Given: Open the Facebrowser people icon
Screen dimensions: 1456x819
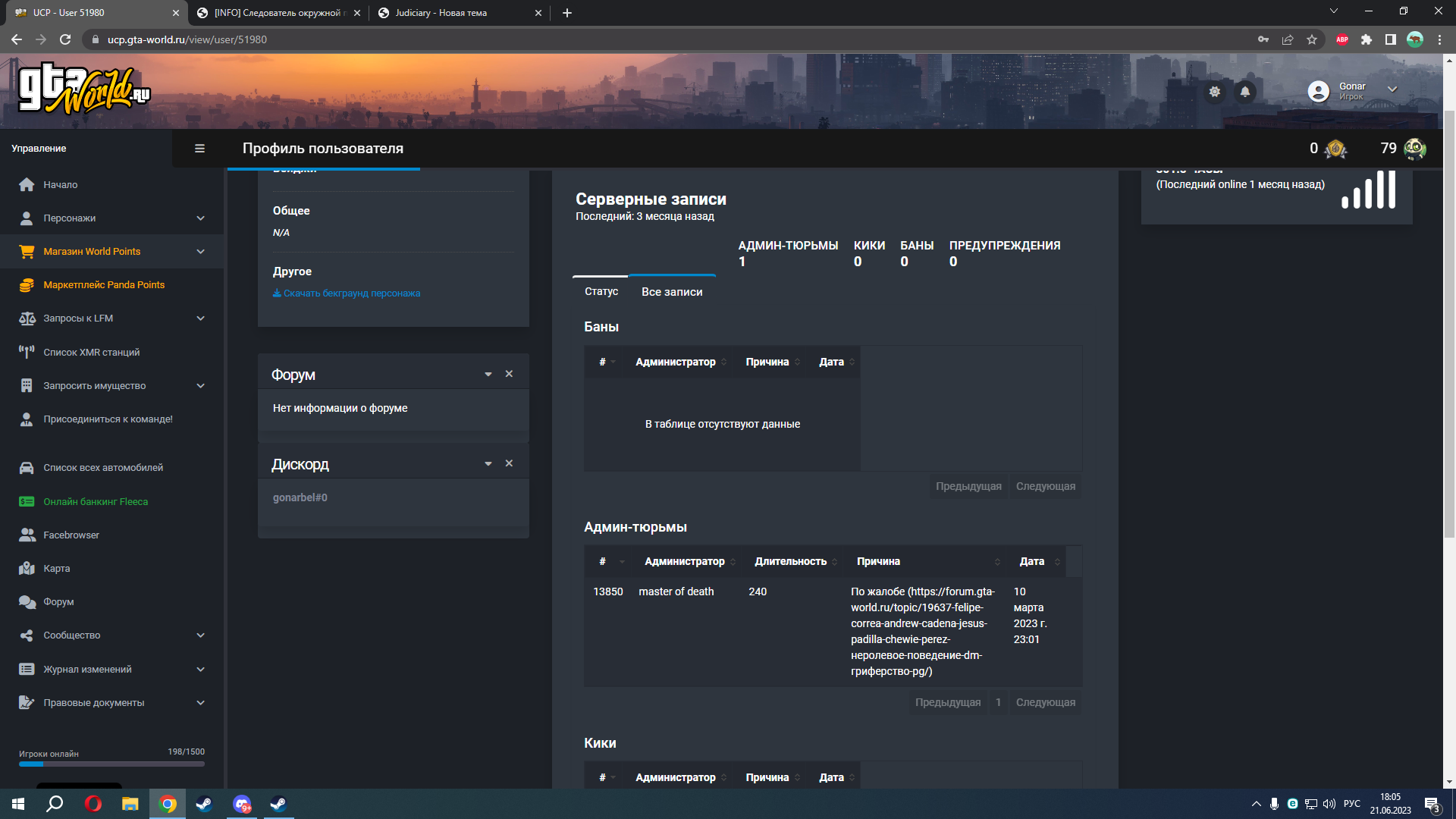Looking at the screenshot, I should click(27, 535).
